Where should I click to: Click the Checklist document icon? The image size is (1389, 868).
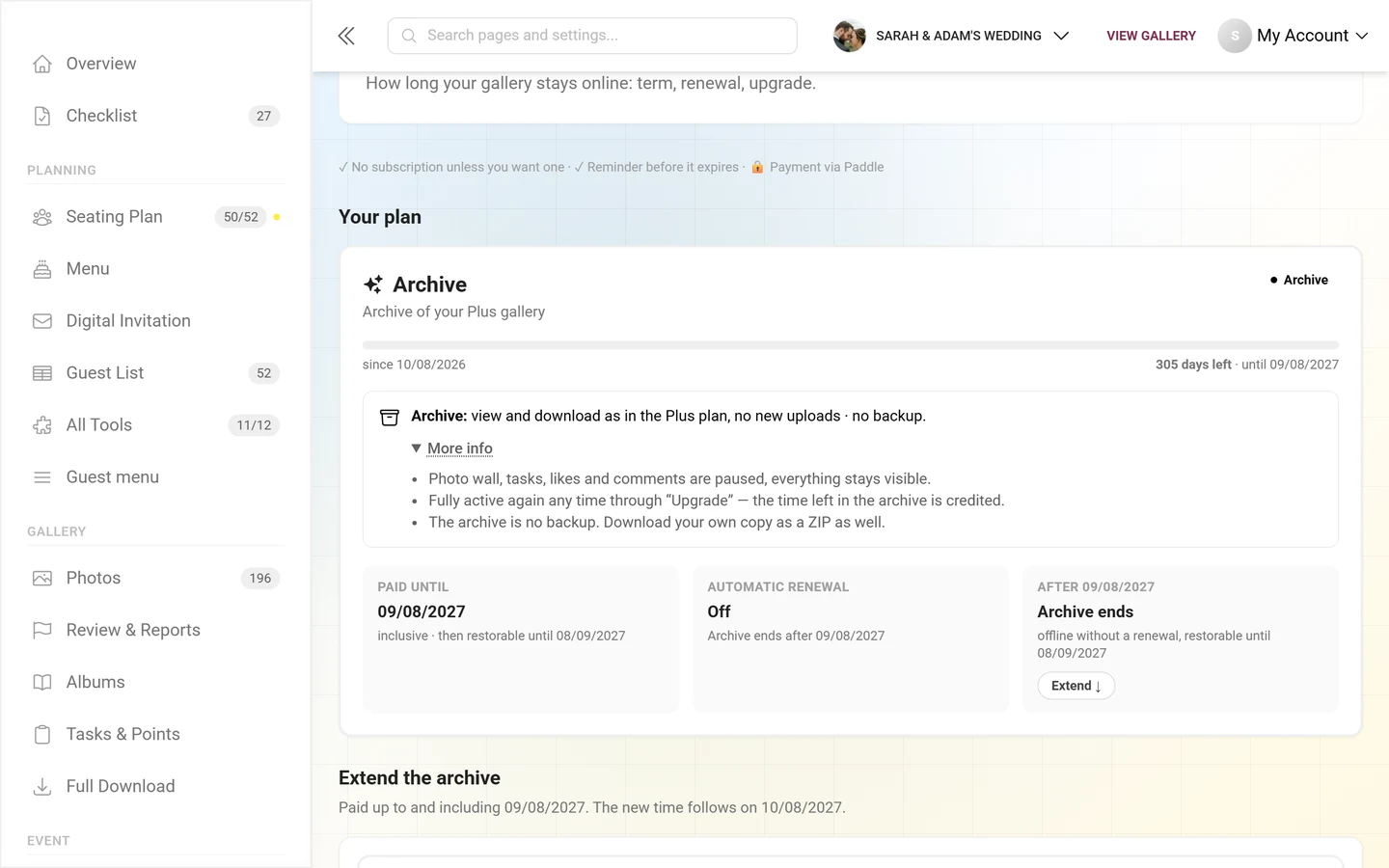click(x=42, y=116)
